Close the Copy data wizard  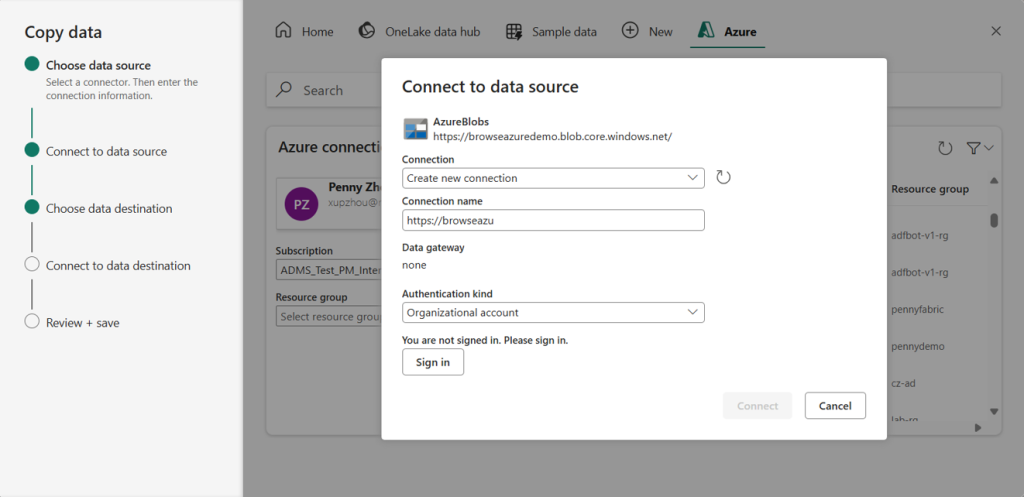[996, 31]
